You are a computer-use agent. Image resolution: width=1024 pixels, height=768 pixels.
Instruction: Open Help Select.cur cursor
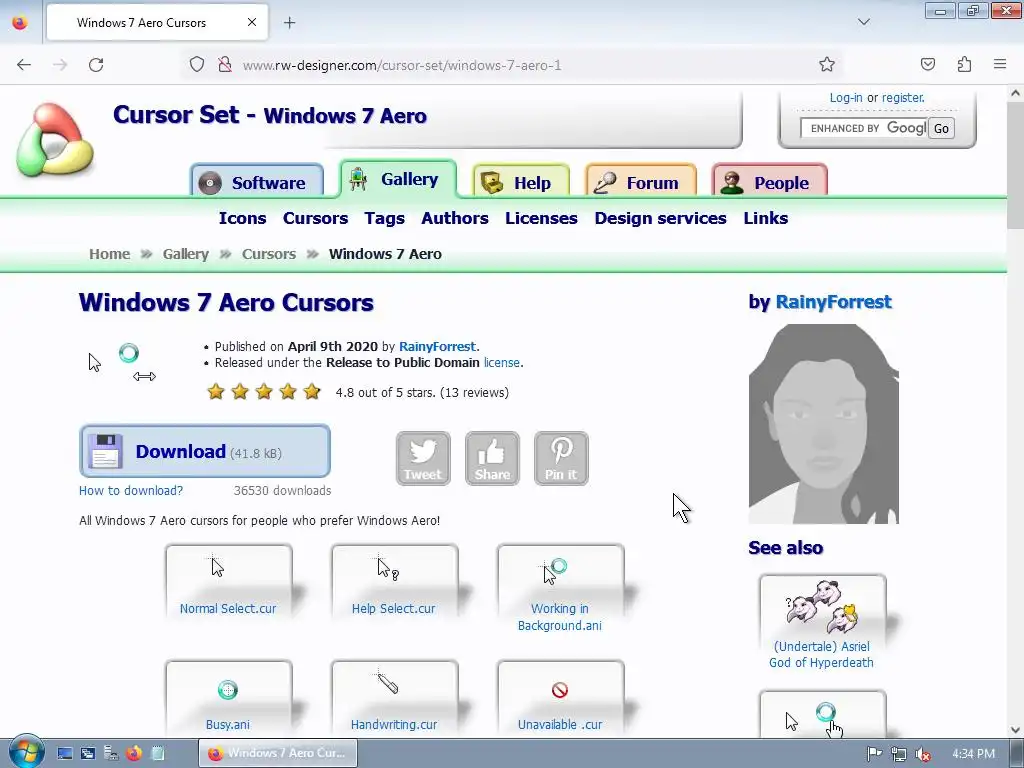point(394,581)
